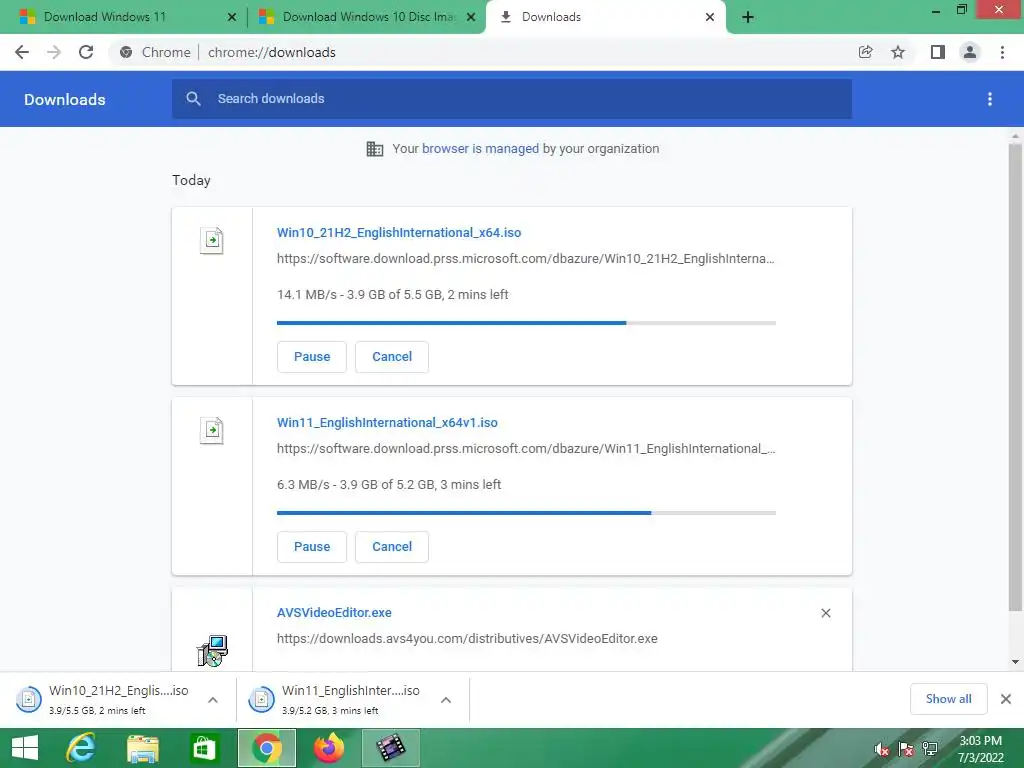Image resolution: width=1024 pixels, height=768 pixels.
Task: Launch Internet Explorer from taskbar
Action: 81,748
